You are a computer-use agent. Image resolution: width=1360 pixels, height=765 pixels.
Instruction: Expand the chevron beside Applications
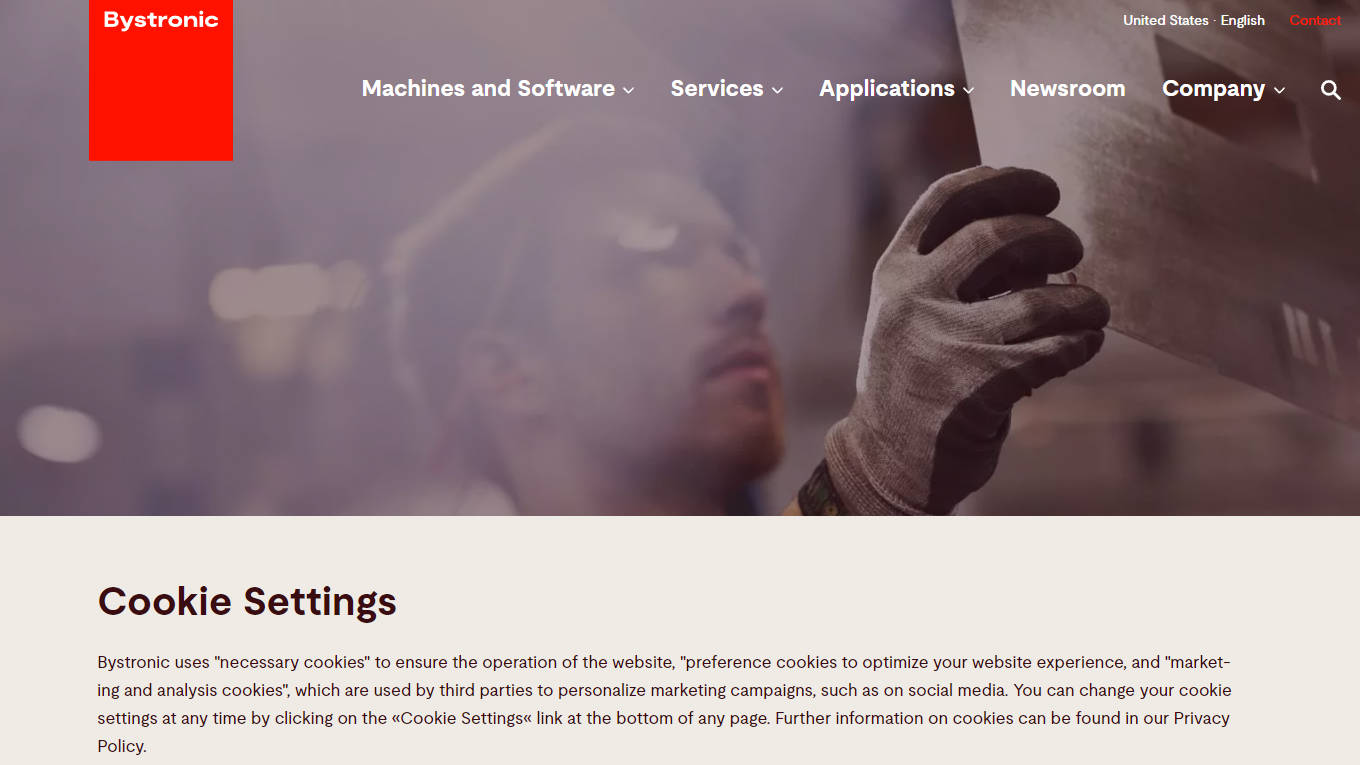[968, 91]
